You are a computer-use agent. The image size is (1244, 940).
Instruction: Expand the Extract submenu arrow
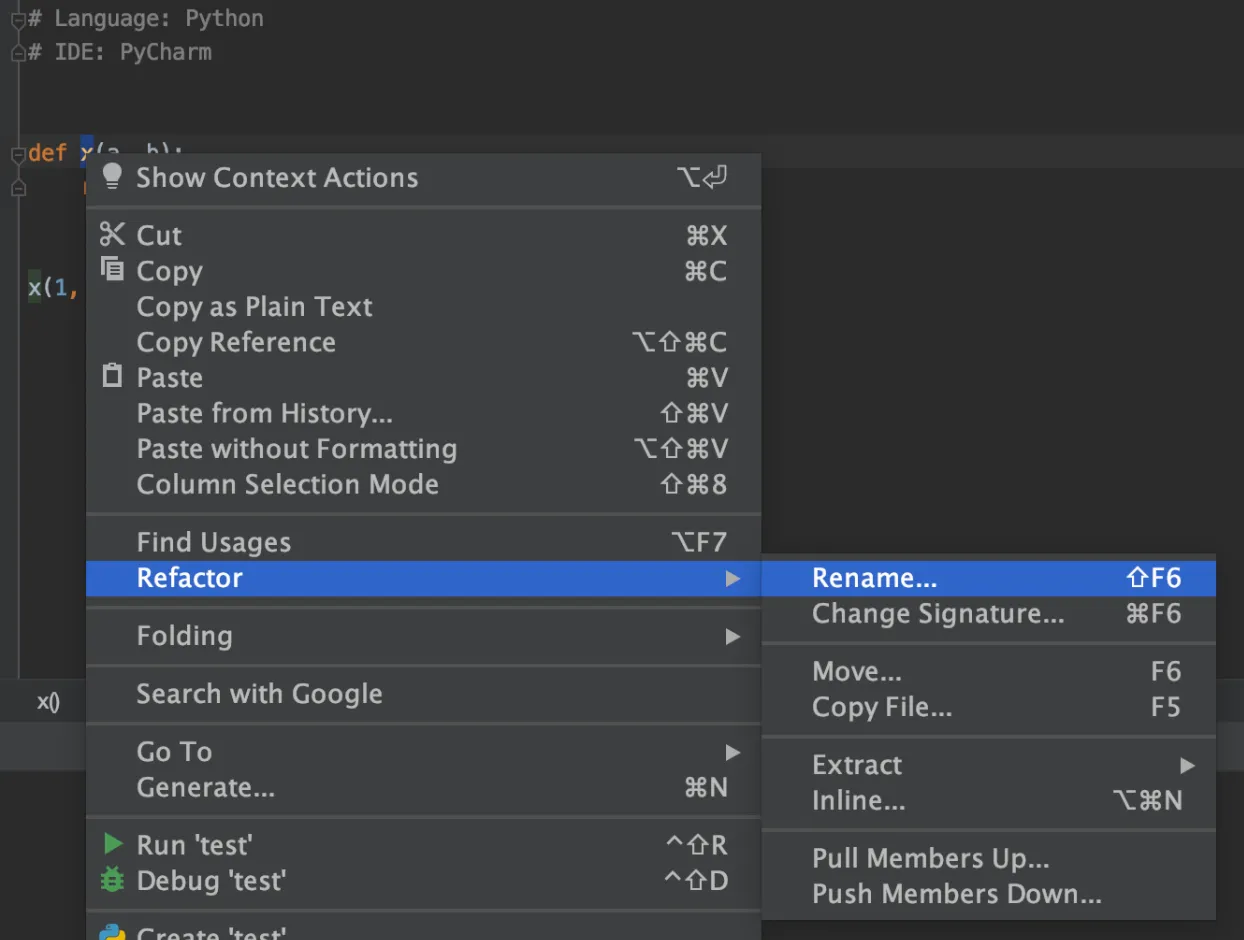point(1187,765)
